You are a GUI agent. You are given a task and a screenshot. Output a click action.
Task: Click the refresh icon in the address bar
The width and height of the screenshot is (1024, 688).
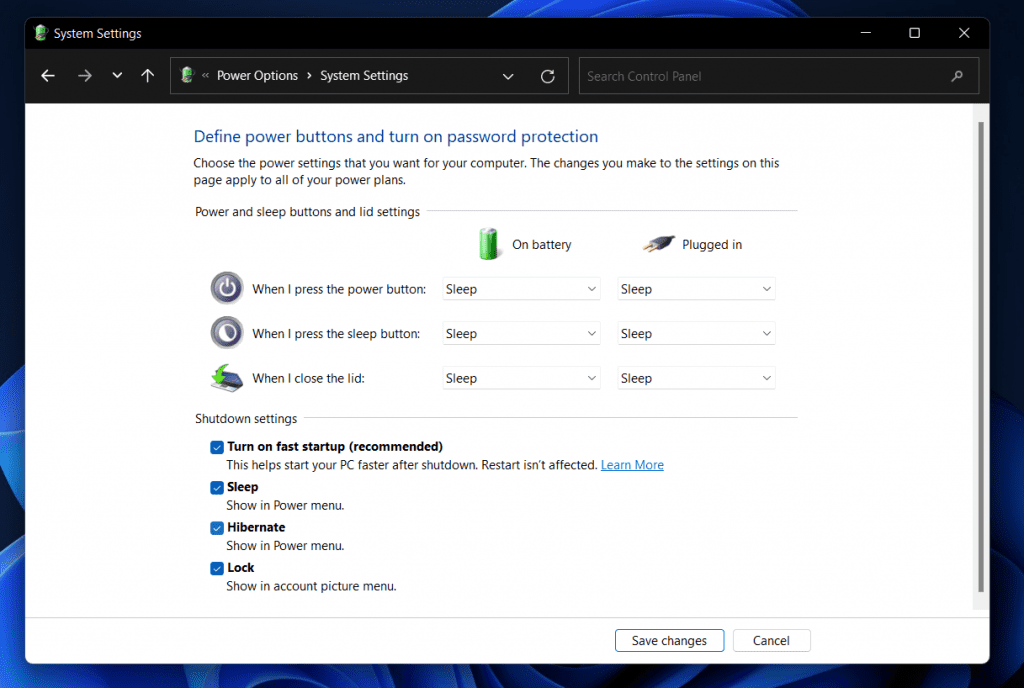point(547,75)
